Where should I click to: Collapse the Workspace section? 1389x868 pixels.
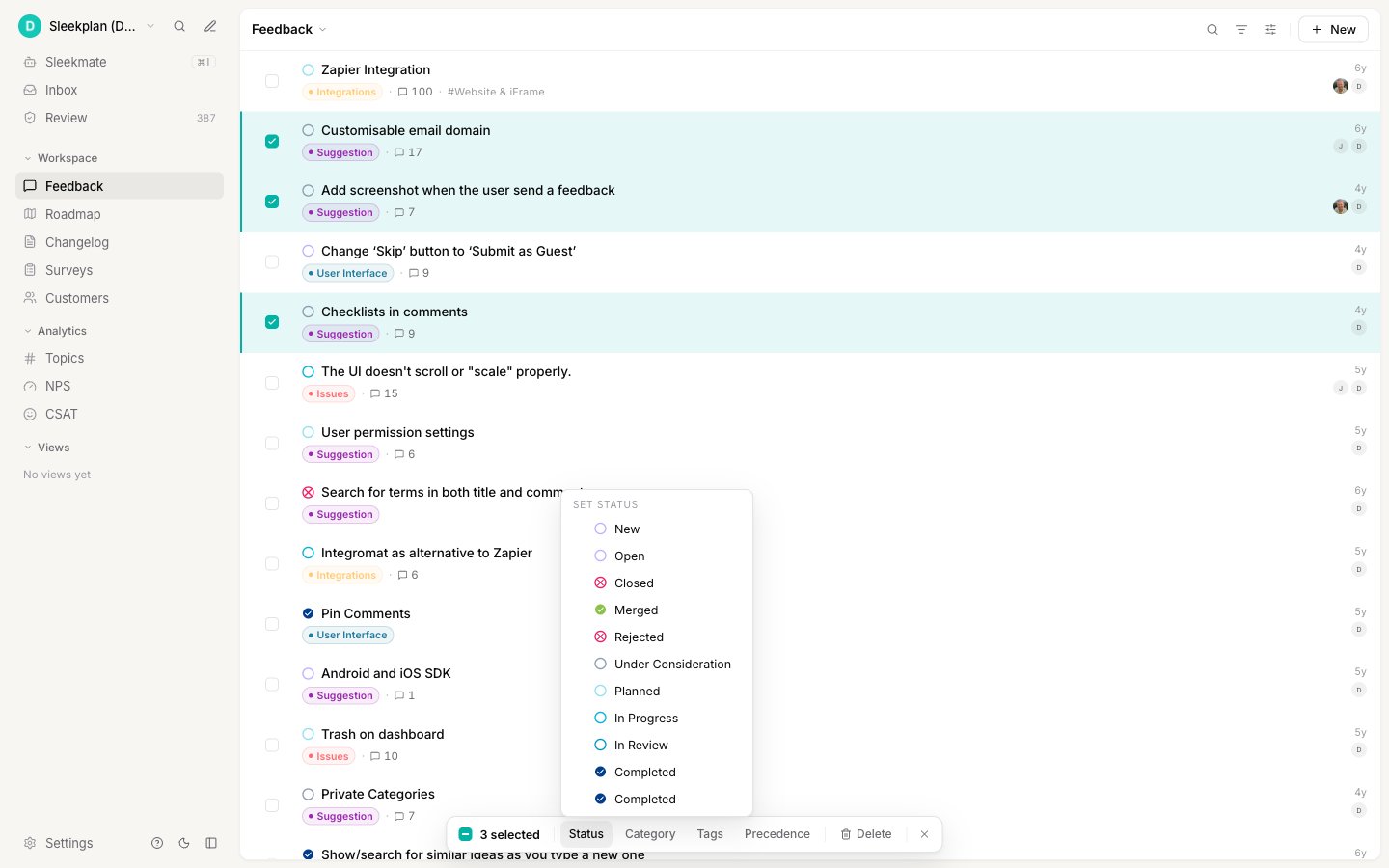[61, 158]
